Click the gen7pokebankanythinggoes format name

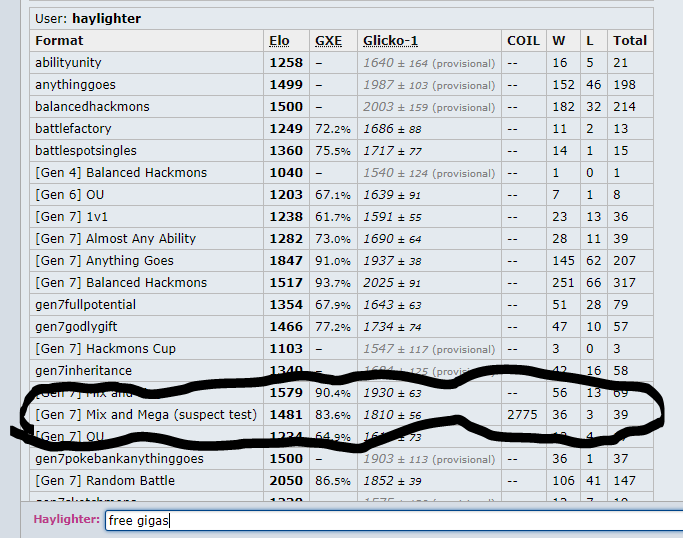point(119,459)
